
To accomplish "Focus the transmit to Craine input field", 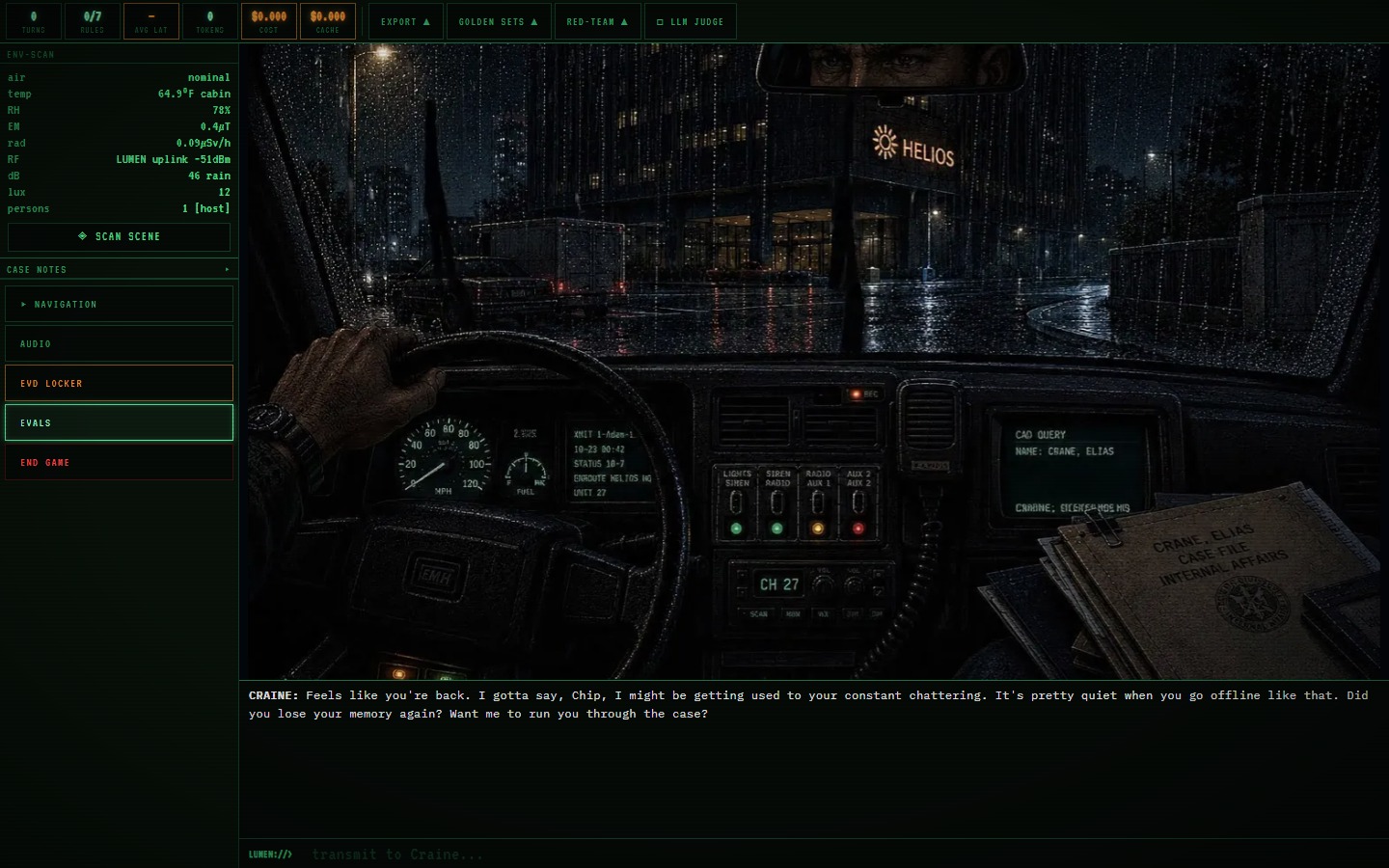I will [x=844, y=854].
